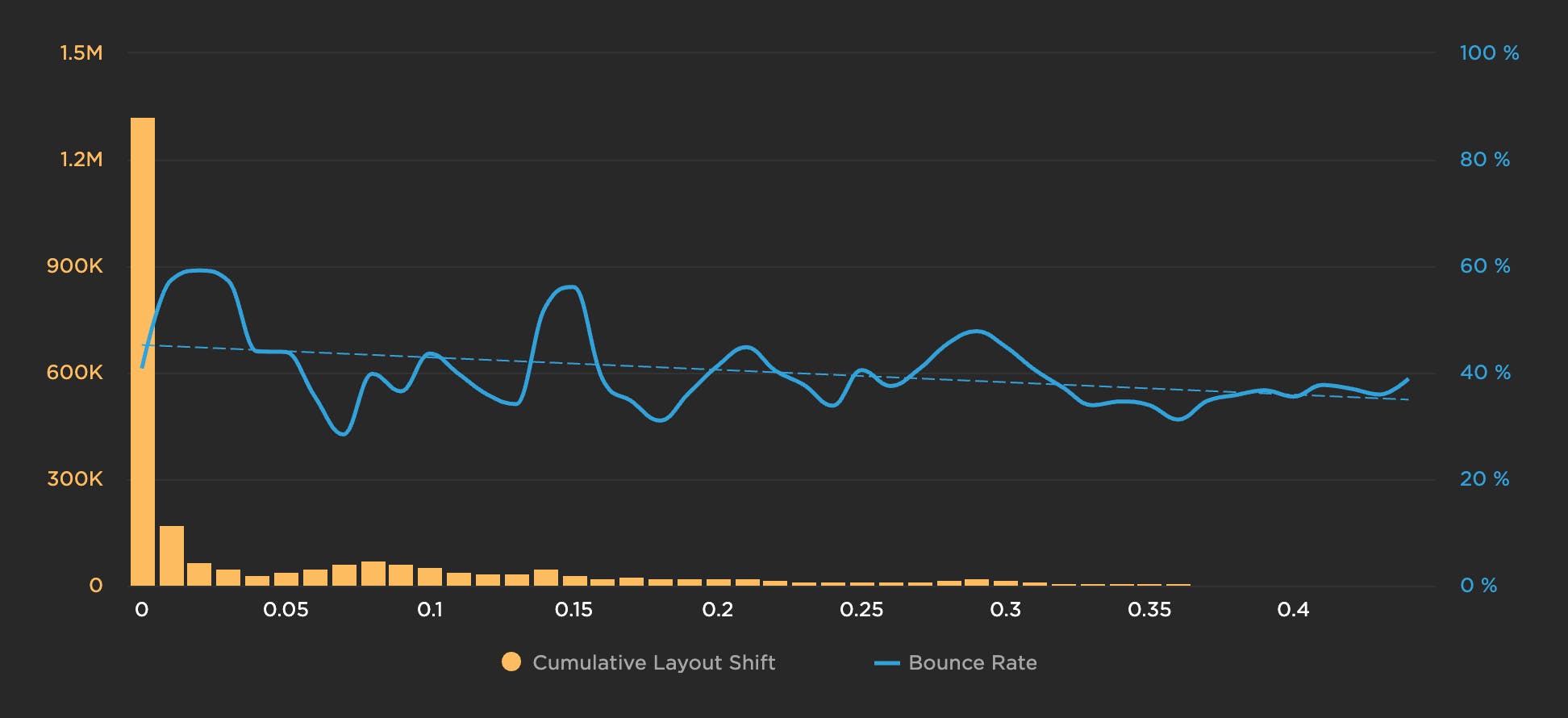Screen dimensions: 1568x718
Task: Click the 0.3 x-axis tick label
Action: pyautogui.click(x=1005, y=610)
